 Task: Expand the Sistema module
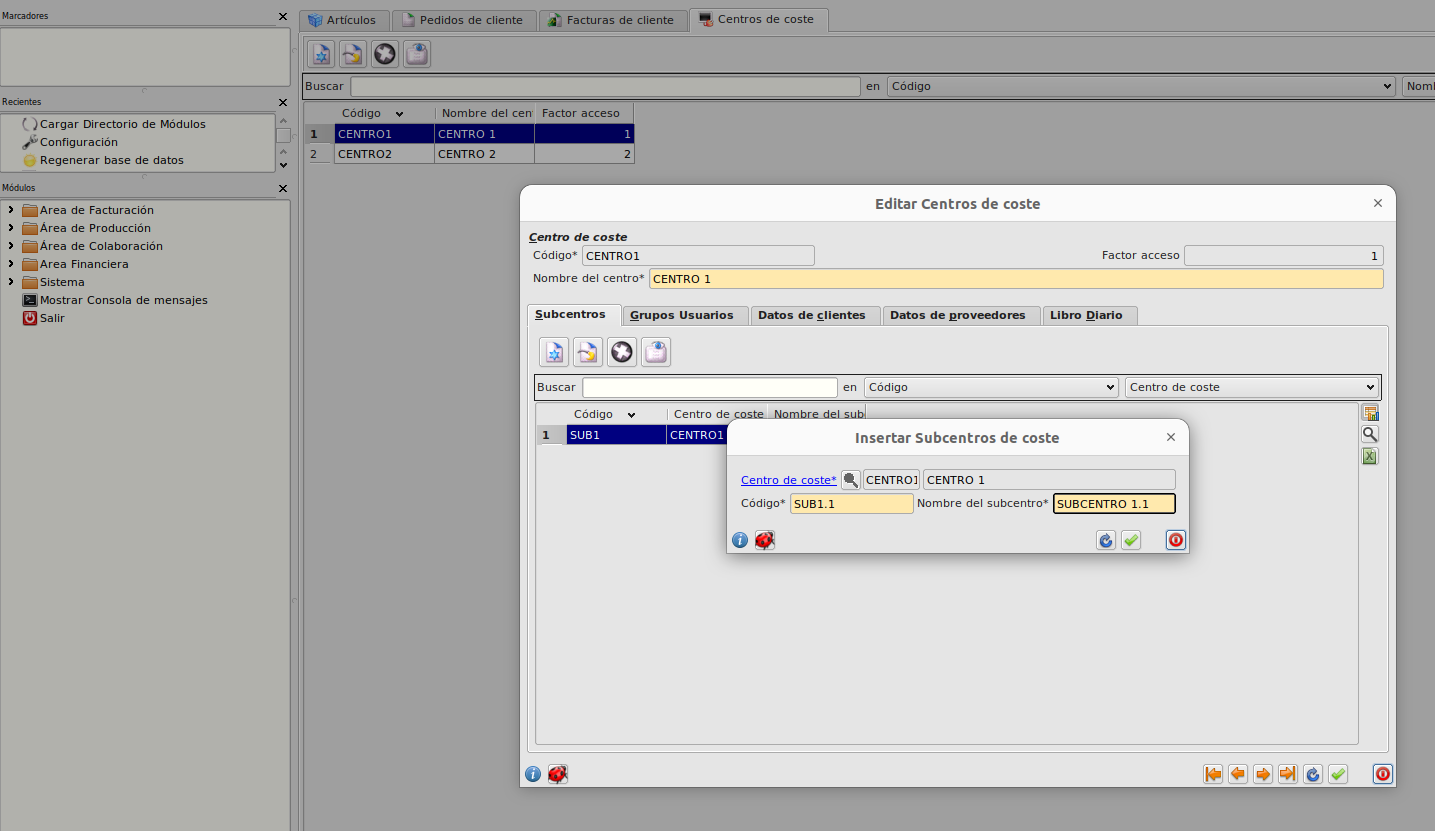coord(10,282)
